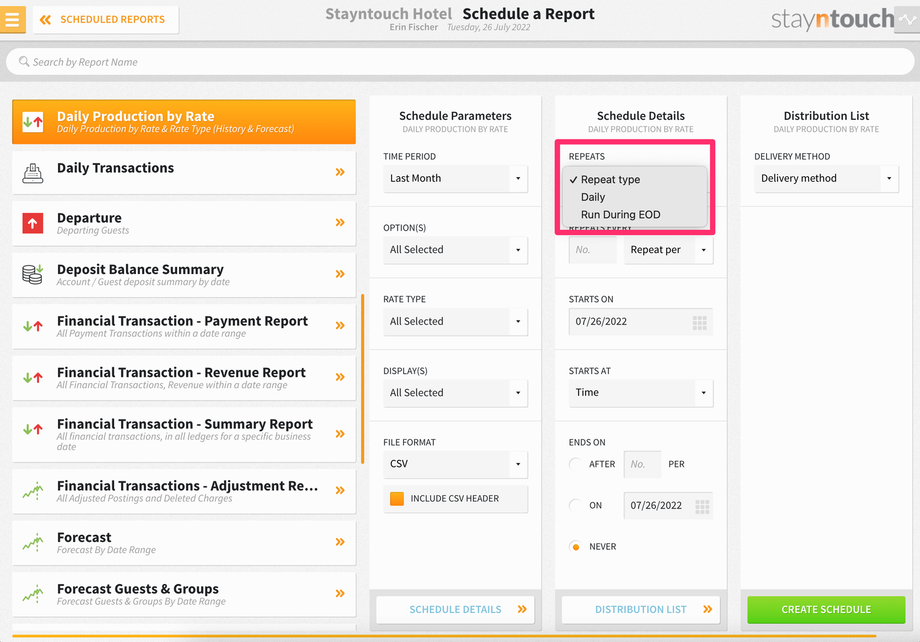Open the Repeat per dropdown
The width and height of the screenshot is (920, 642).
point(668,250)
